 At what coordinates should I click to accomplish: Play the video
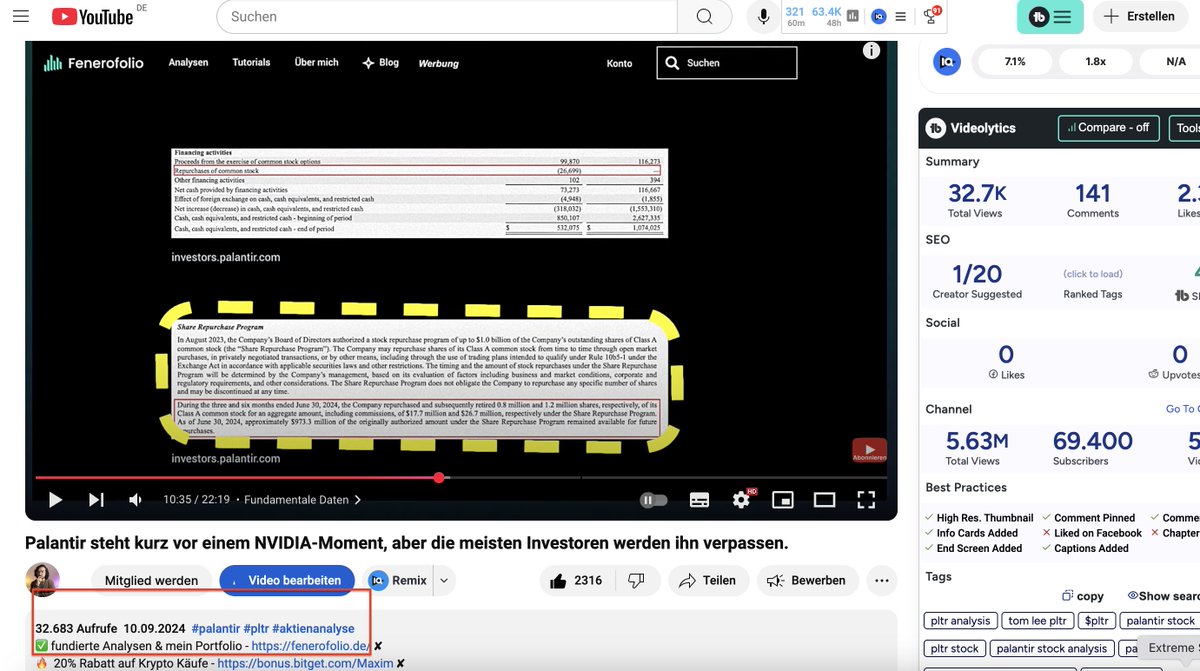point(55,500)
